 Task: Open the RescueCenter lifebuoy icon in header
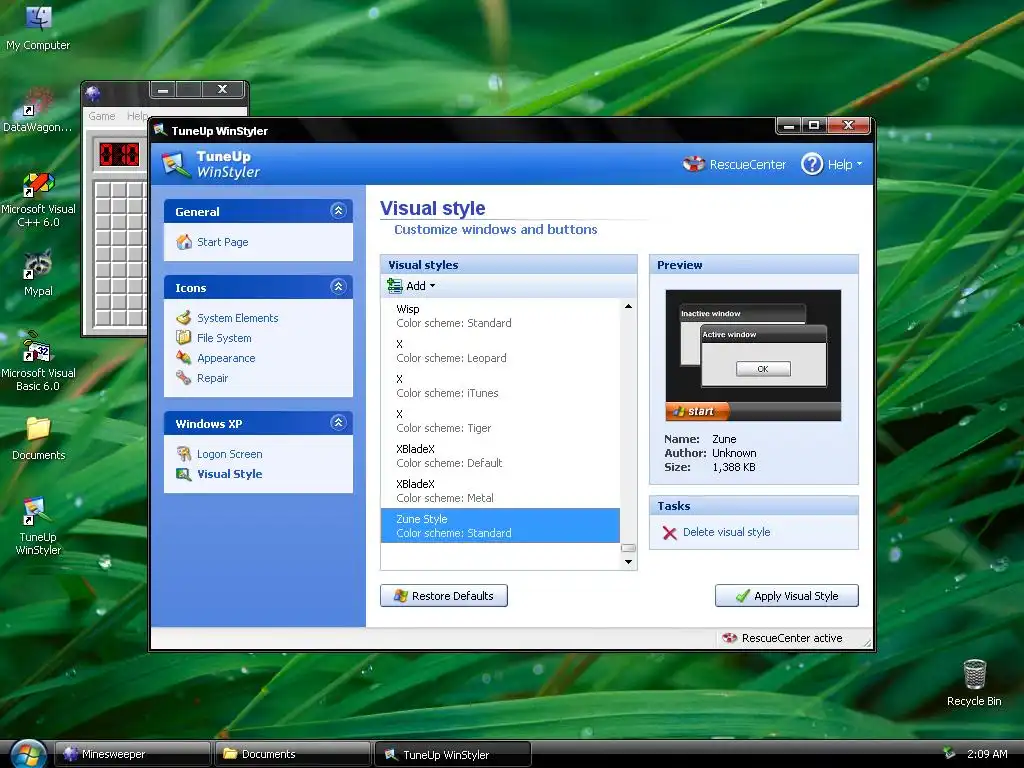coord(694,164)
